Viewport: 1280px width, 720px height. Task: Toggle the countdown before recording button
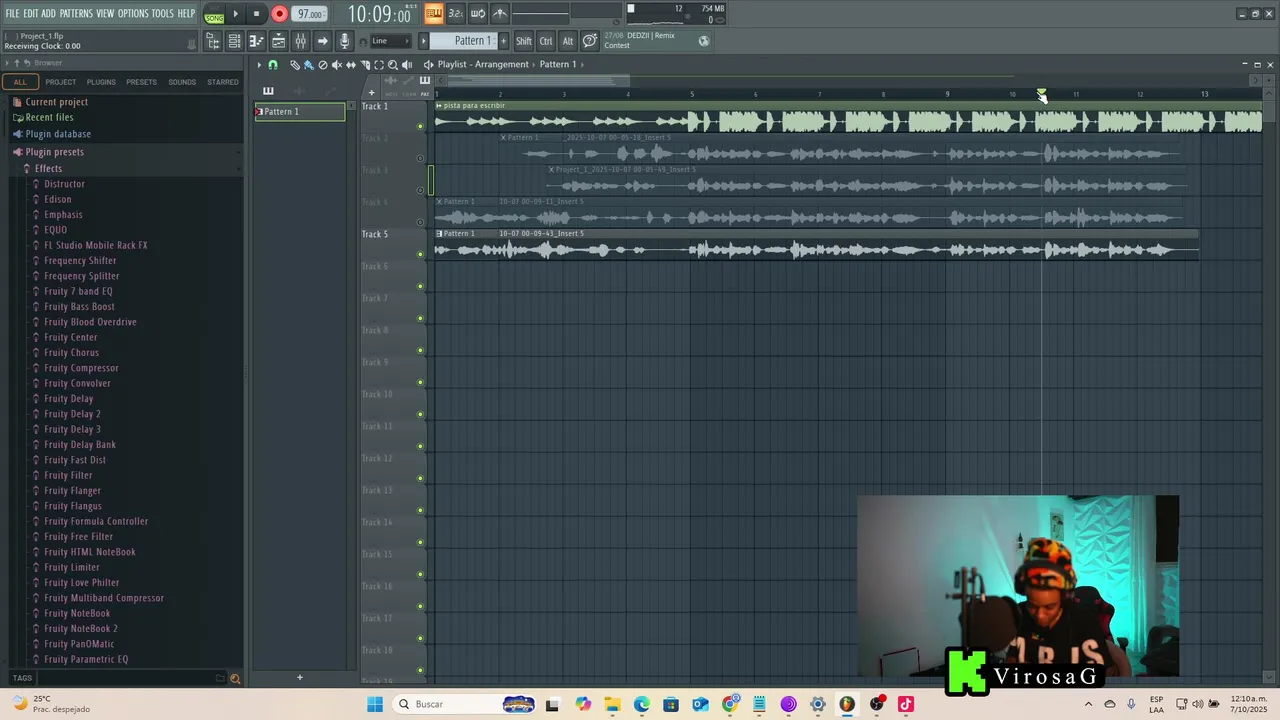(455, 13)
